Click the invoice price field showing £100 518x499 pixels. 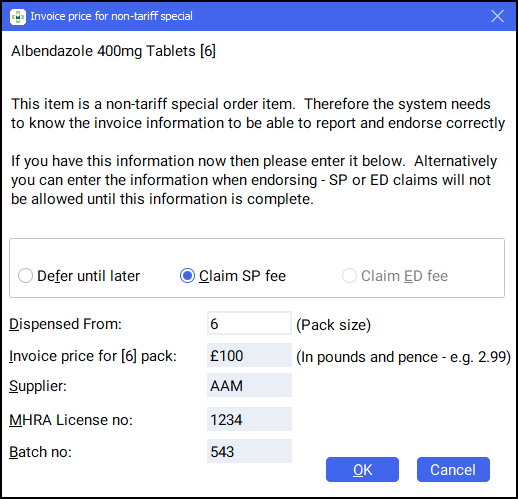click(249, 355)
